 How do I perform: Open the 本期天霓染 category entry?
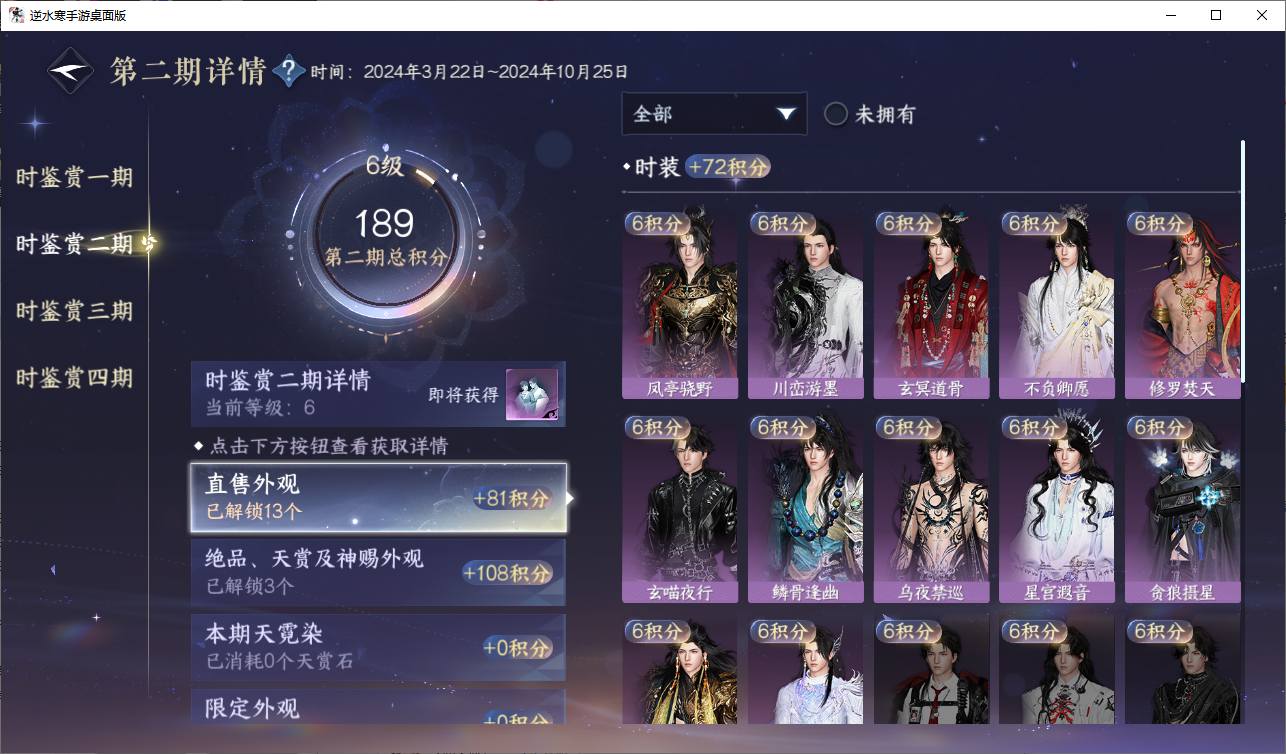coord(379,647)
